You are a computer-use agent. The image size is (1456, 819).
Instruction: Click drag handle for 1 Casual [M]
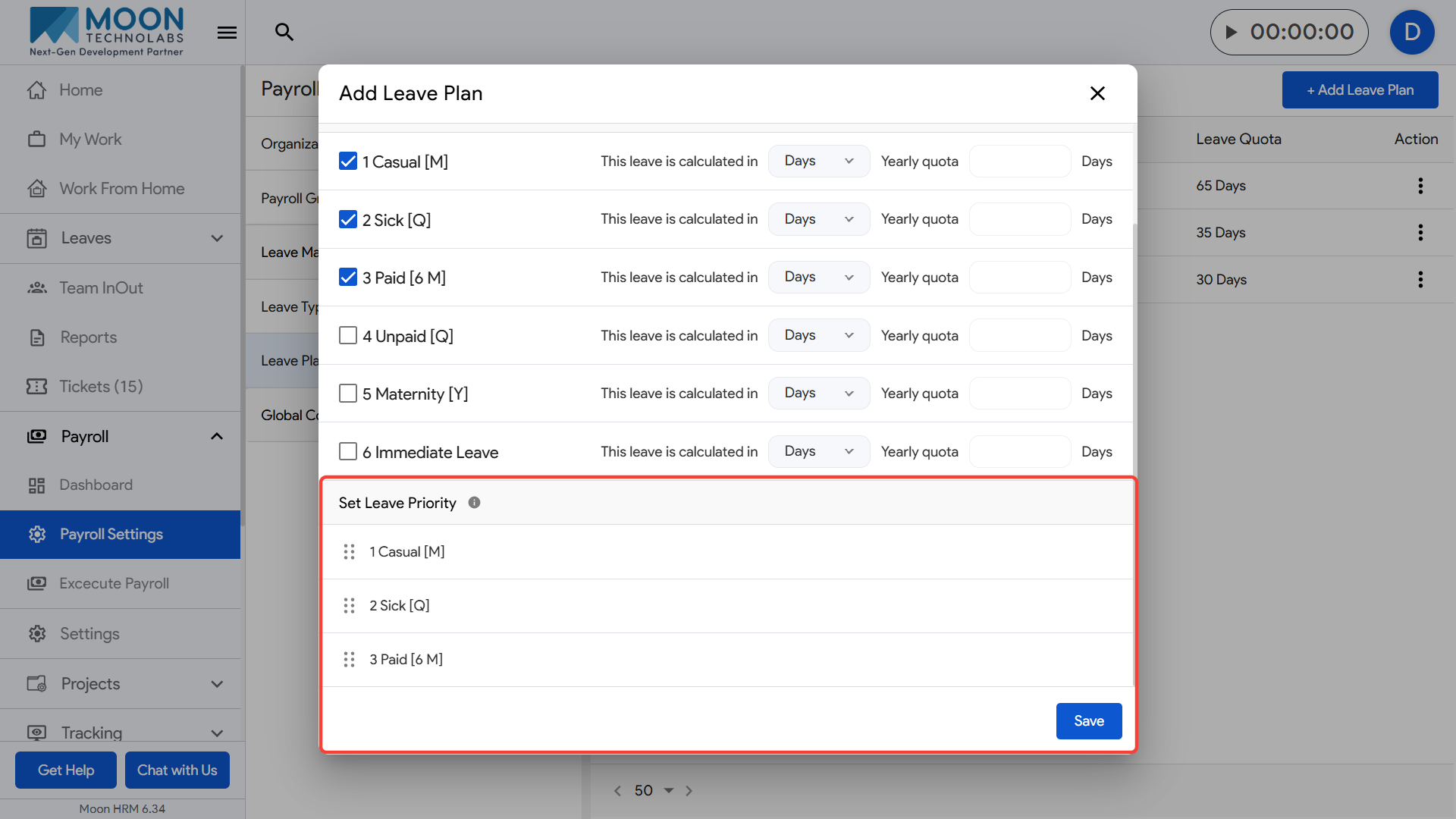point(349,552)
